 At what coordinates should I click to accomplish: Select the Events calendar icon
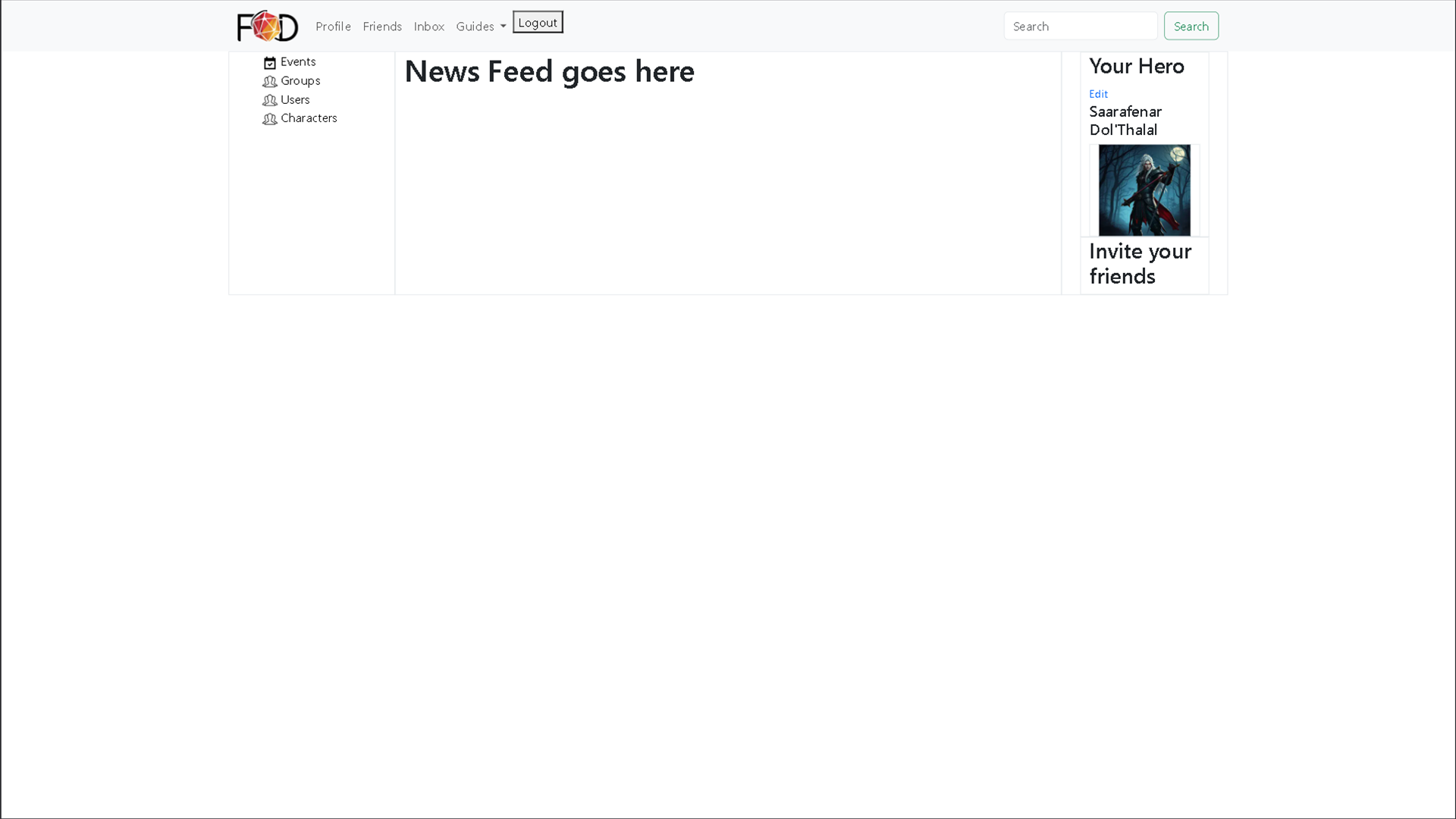tap(270, 62)
